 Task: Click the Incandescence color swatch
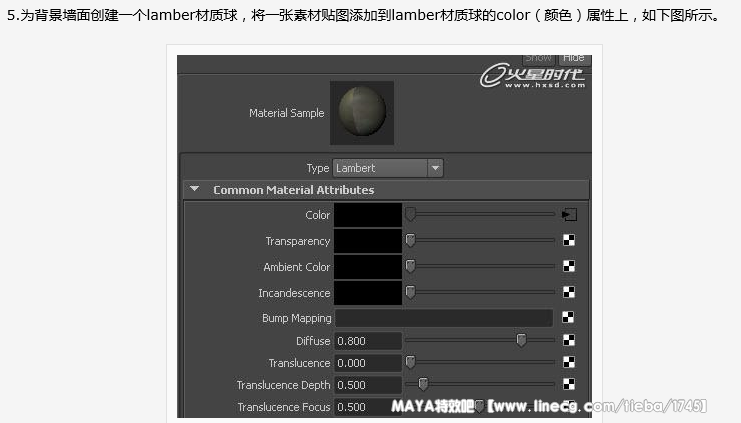click(367, 292)
